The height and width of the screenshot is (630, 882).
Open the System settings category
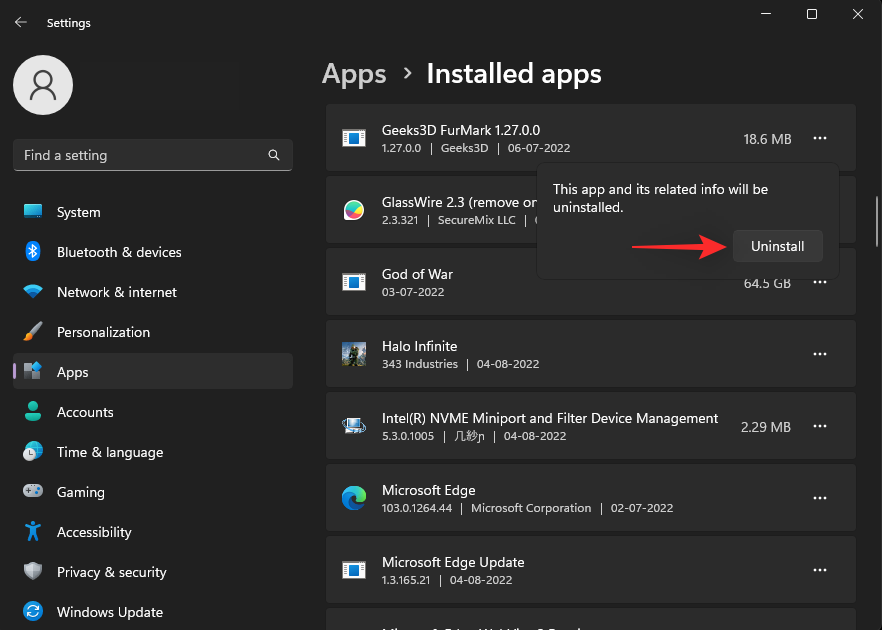(78, 212)
